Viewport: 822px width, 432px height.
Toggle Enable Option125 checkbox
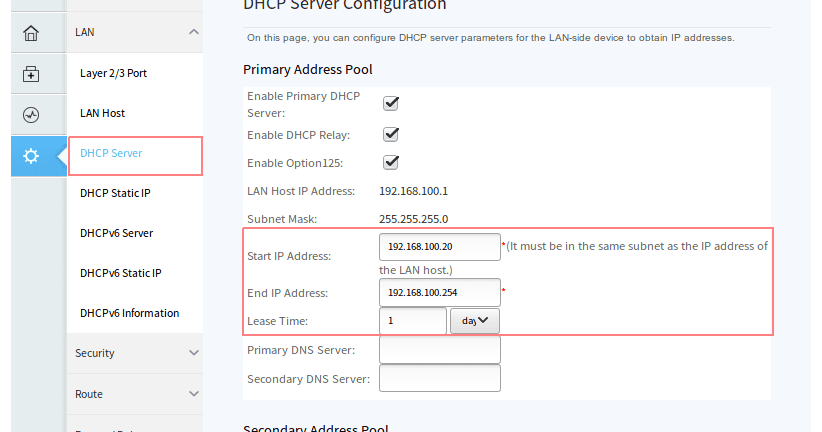[x=391, y=163]
